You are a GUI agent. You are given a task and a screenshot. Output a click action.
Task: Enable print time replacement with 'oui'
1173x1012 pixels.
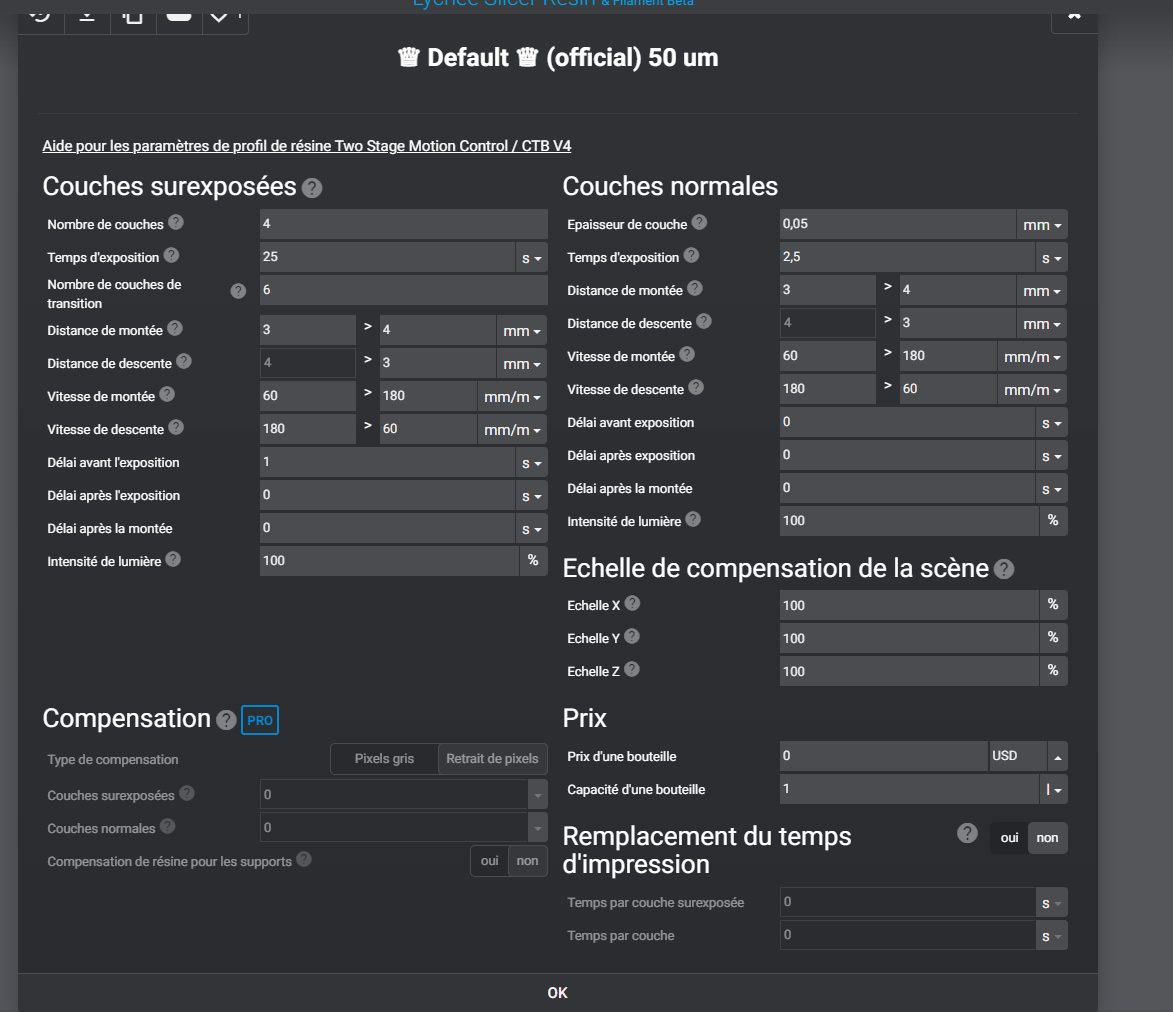[x=1009, y=838]
